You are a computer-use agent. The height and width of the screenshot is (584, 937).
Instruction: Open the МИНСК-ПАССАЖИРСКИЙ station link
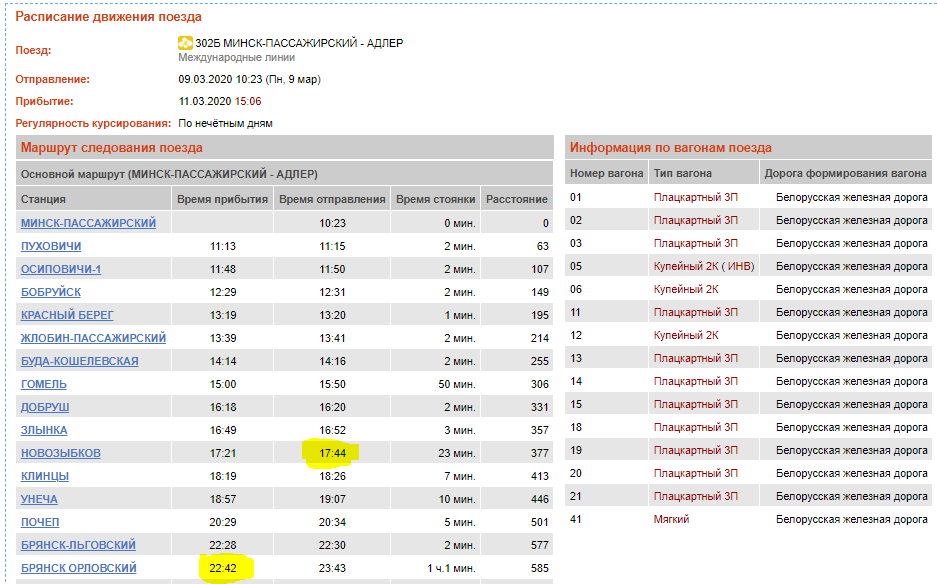[88, 223]
